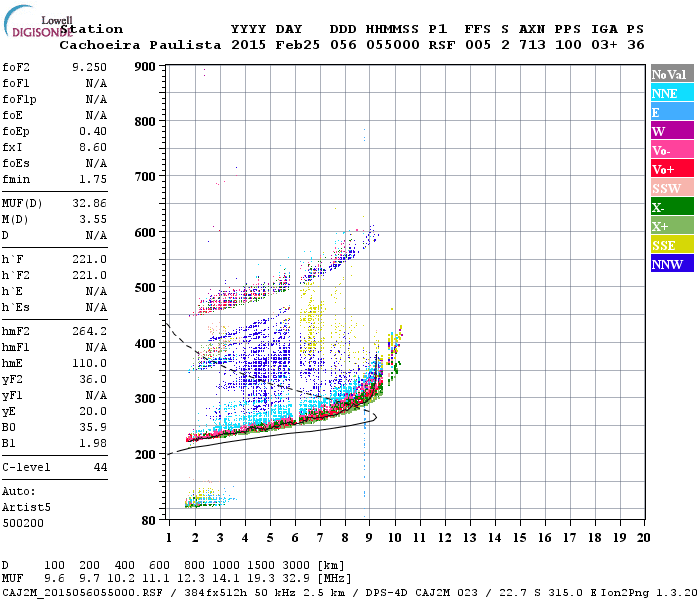Pick the X+ light green legend swatch
Viewport: 700px width, 600px height.
671,226
